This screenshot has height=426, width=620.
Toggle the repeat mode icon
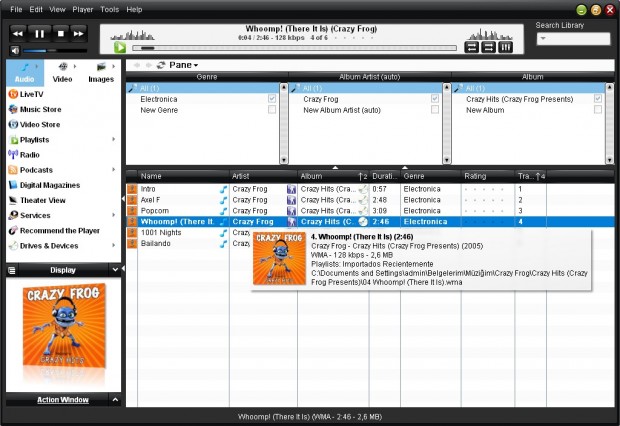pyautogui.click(x=471, y=47)
